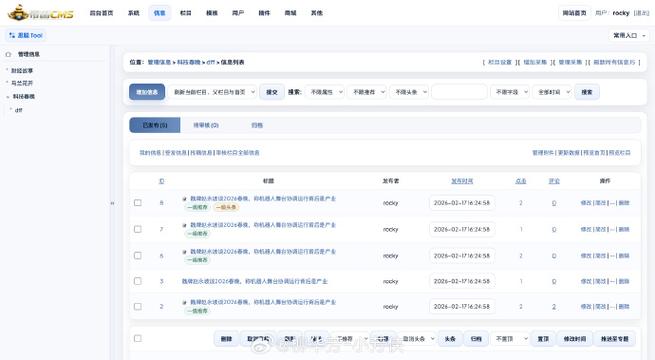Click the 搜索 button

587,92
